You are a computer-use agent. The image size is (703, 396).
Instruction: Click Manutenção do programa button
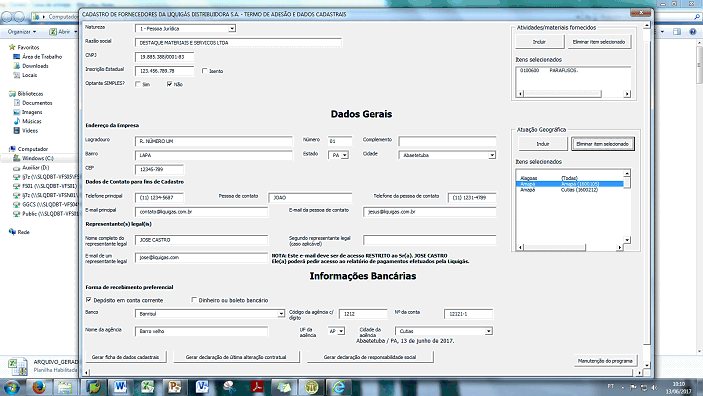point(605,361)
